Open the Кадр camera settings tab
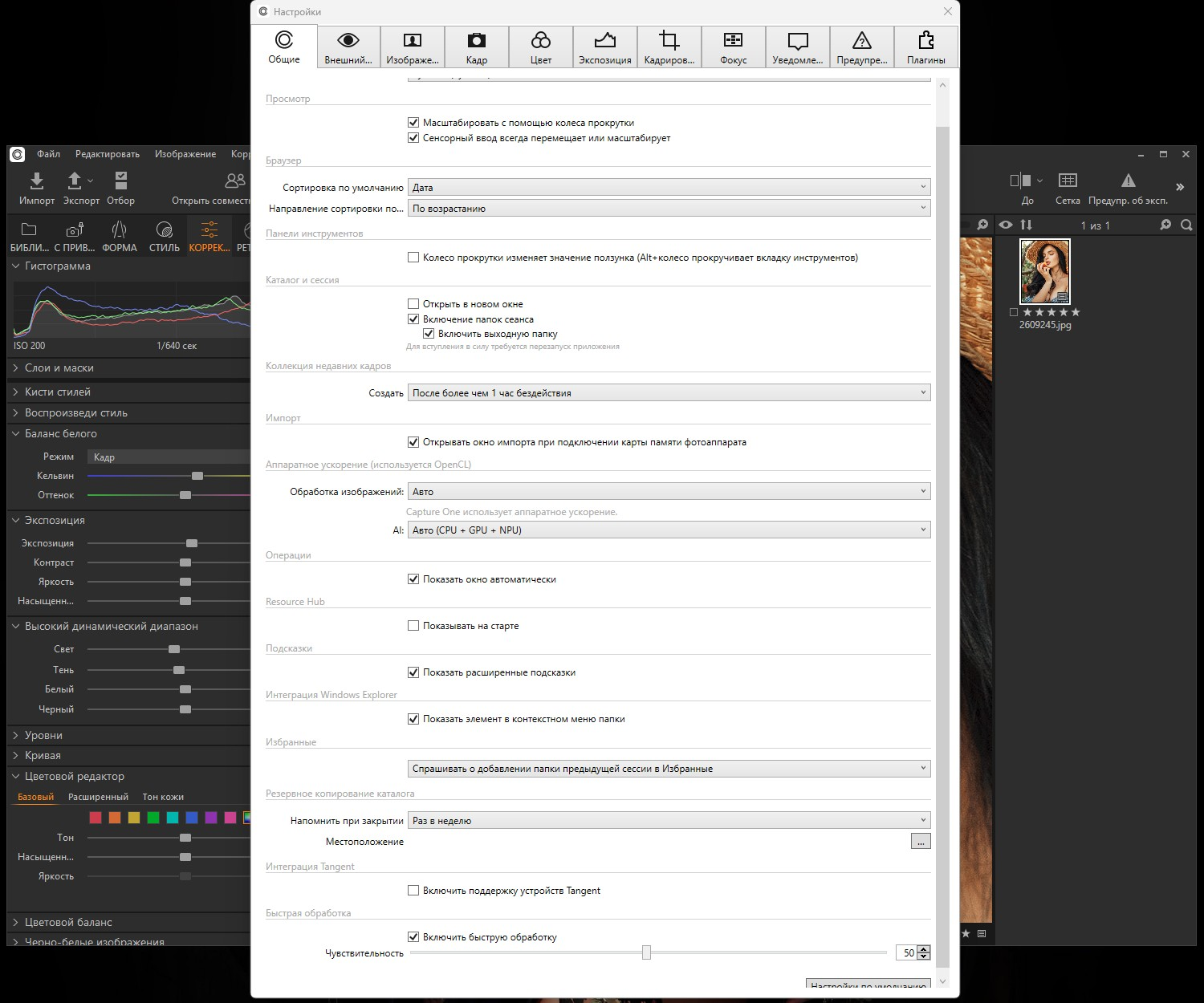The image size is (1204, 1003). coord(477,47)
